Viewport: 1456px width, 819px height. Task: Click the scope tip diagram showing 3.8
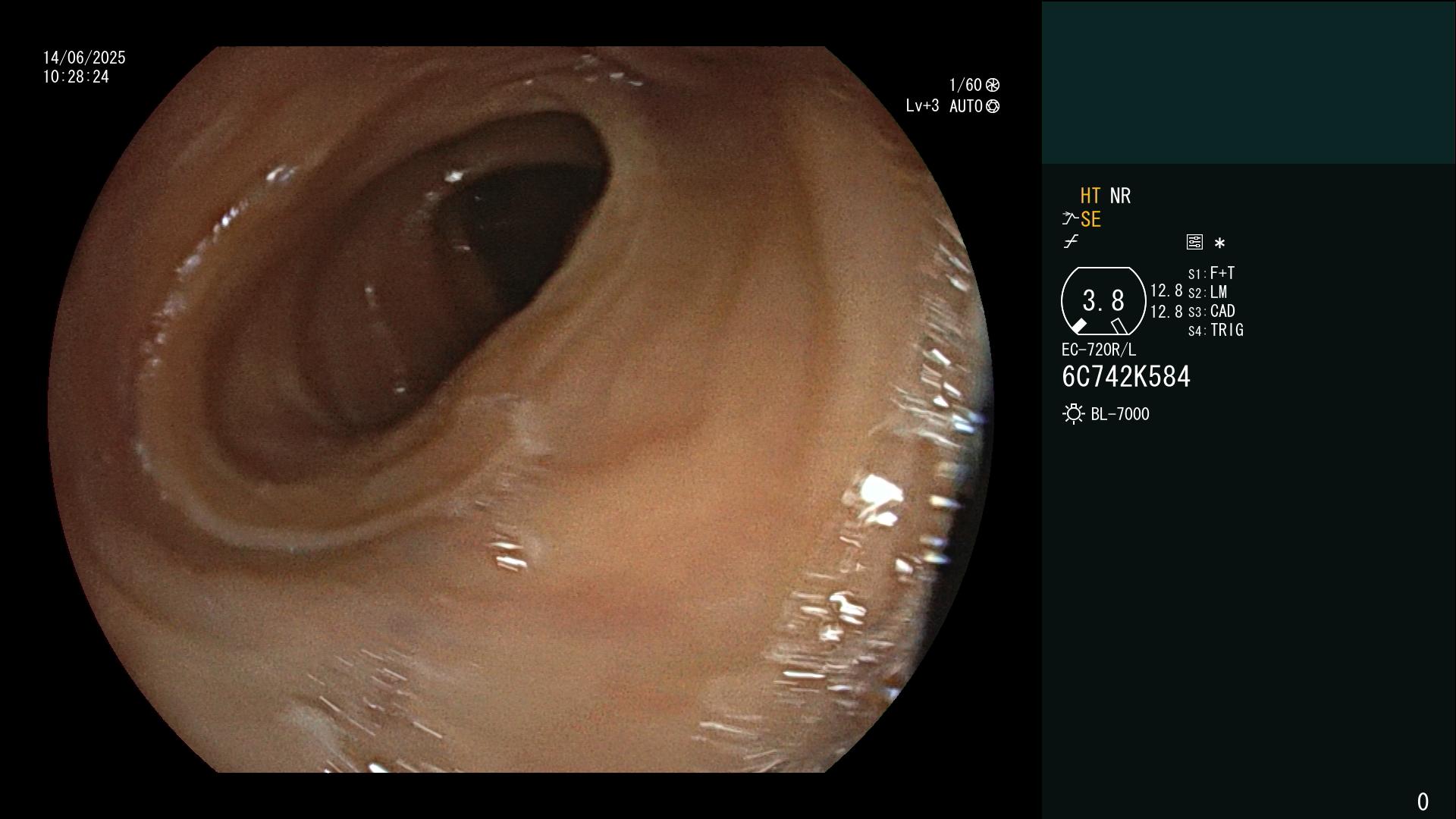(1103, 301)
